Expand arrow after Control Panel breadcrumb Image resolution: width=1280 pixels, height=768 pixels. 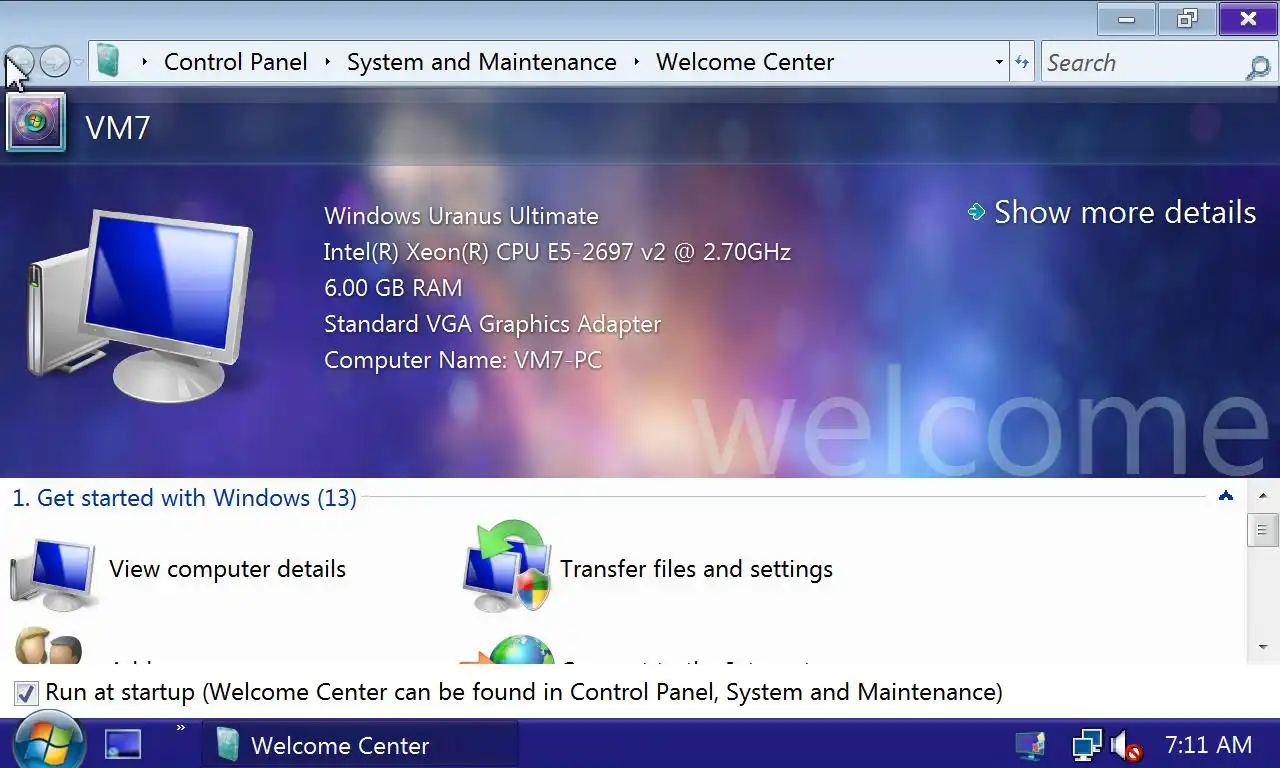(327, 62)
